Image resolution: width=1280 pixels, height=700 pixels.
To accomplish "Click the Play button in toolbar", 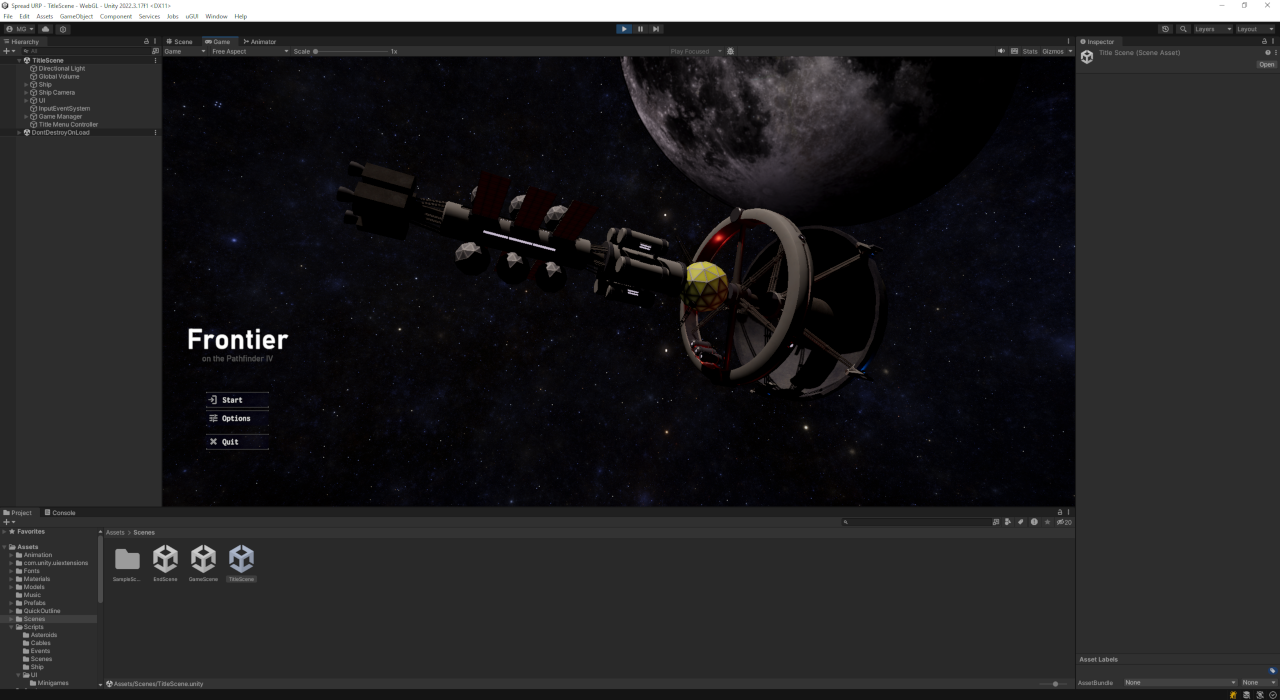I will (x=624, y=29).
